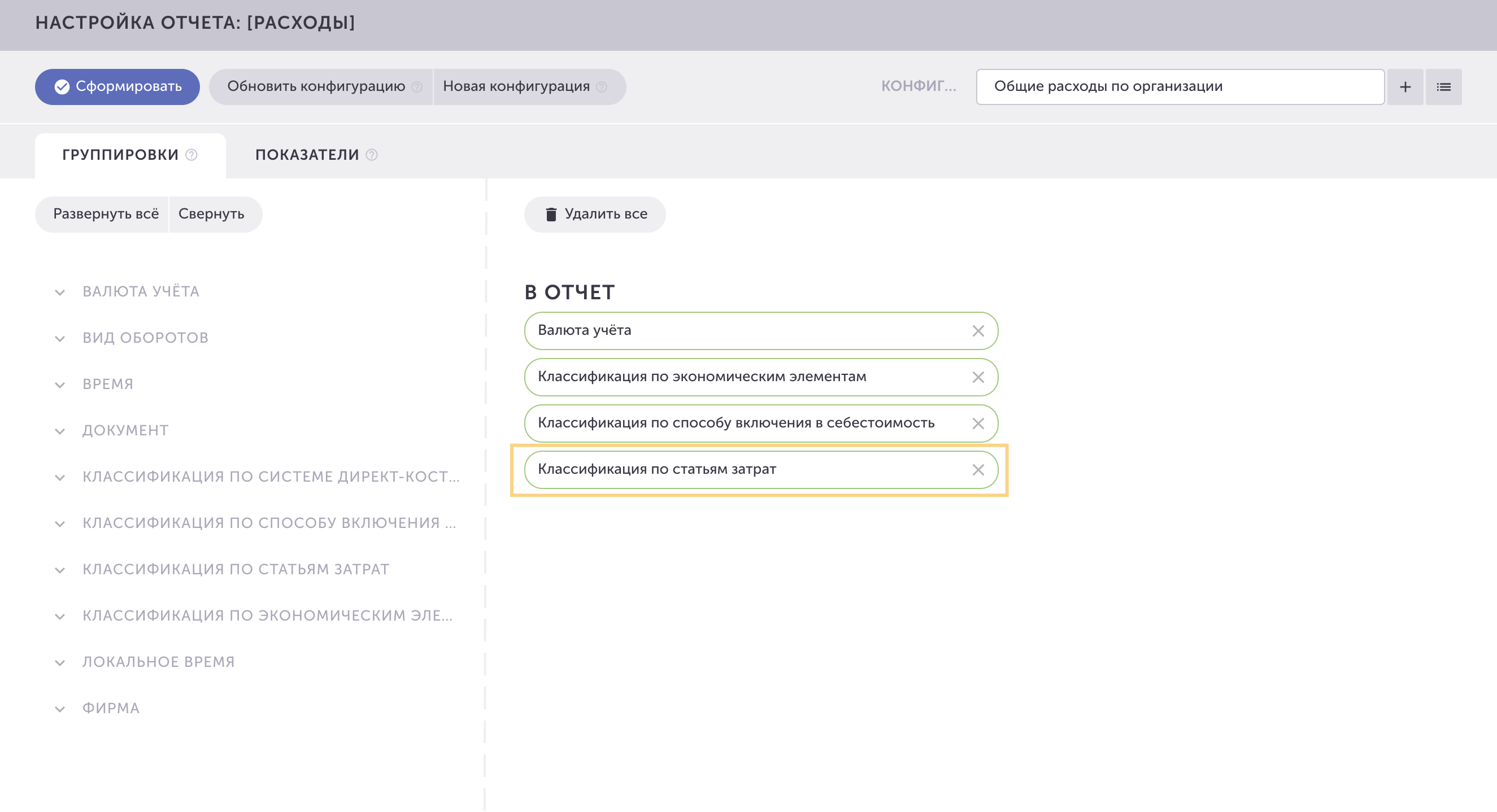The image size is (1497, 812).
Task: Select ВИД ОБОРОТОВ tree label
Action: [145, 338]
